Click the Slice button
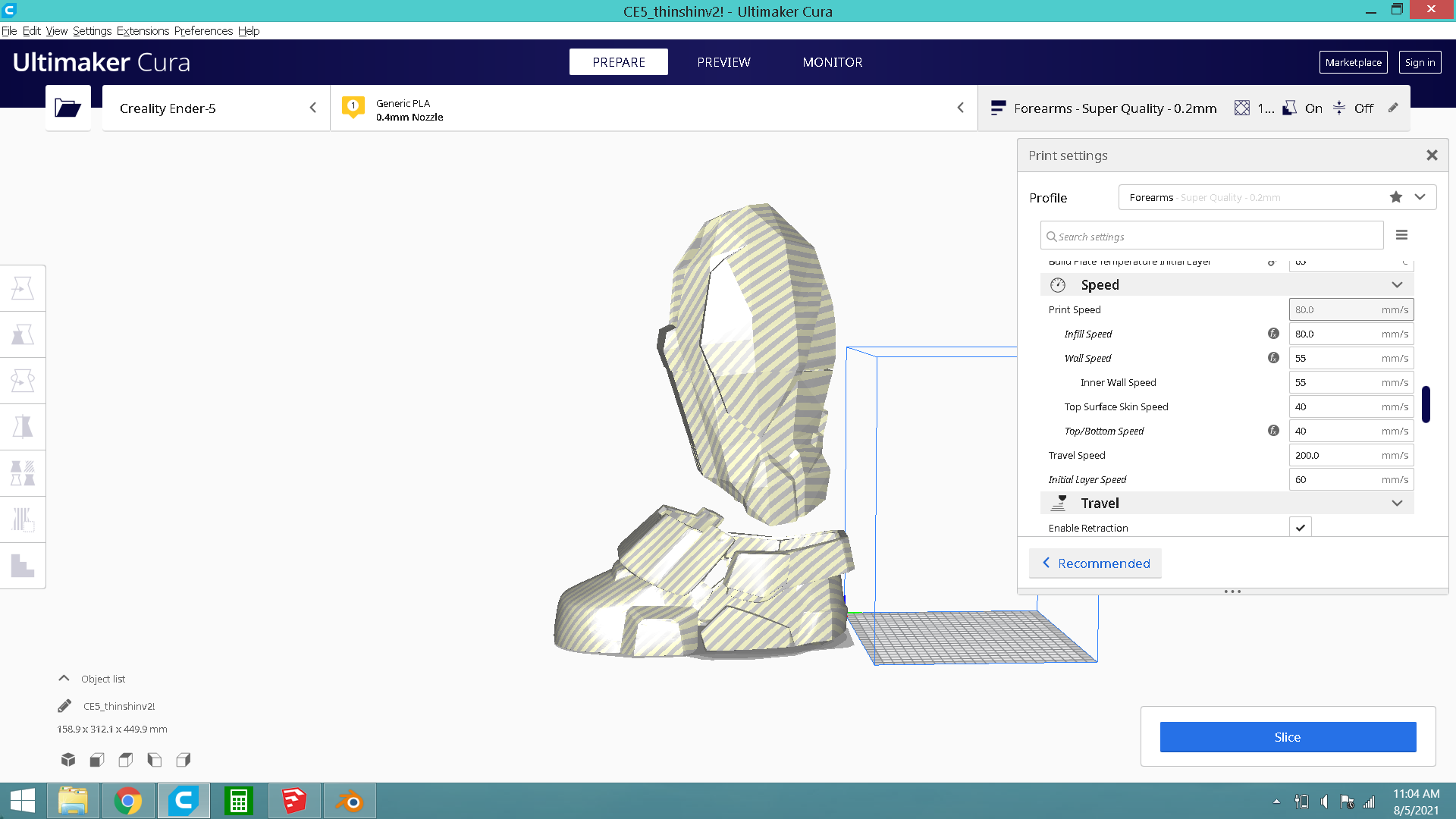 pos(1287,737)
